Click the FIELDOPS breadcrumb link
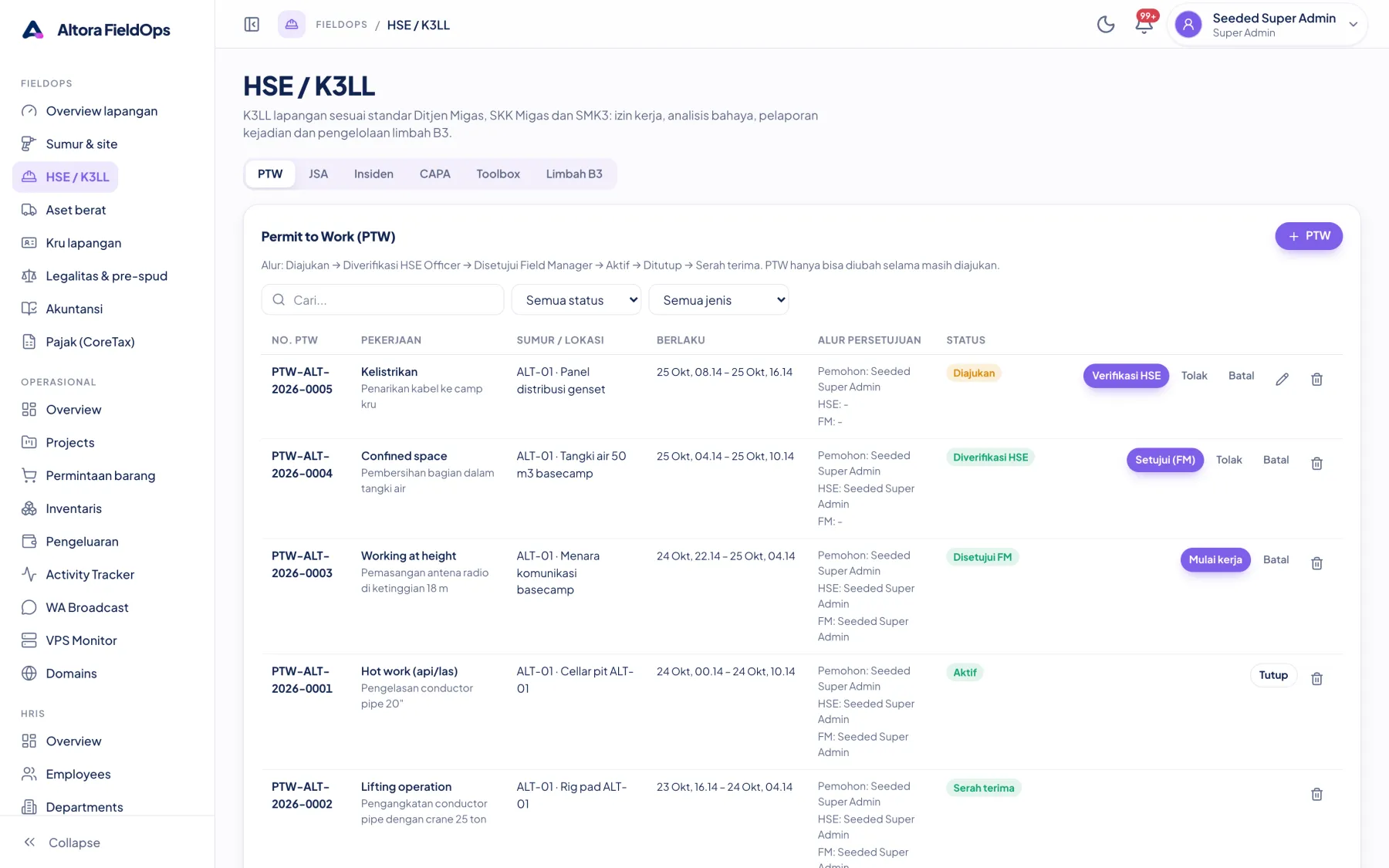 [341, 25]
